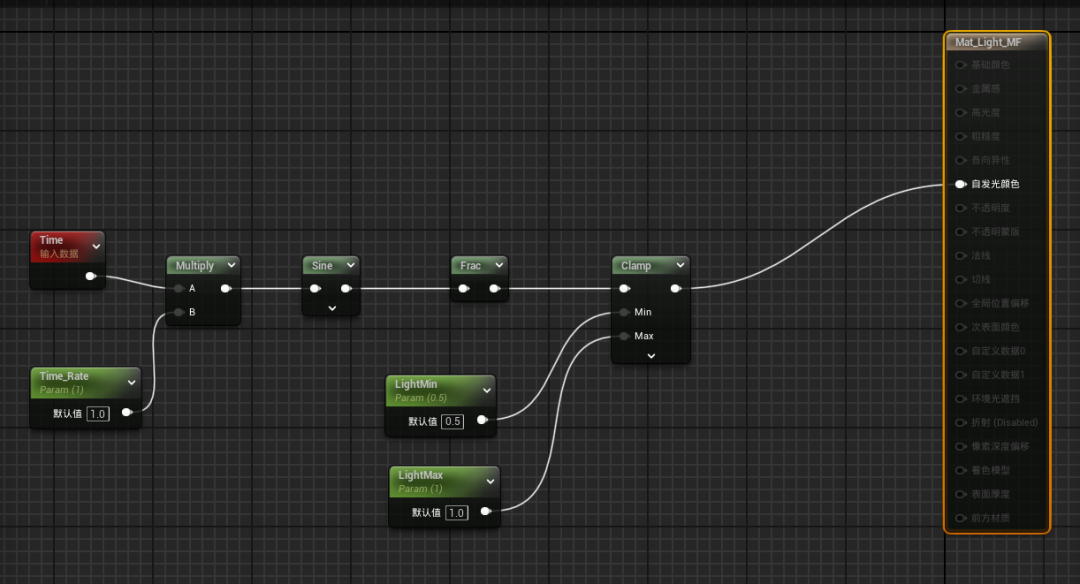Viewport: 1080px width, 584px height.
Task: Expand the Clamp node's bottom advanced arrow
Action: point(651,356)
